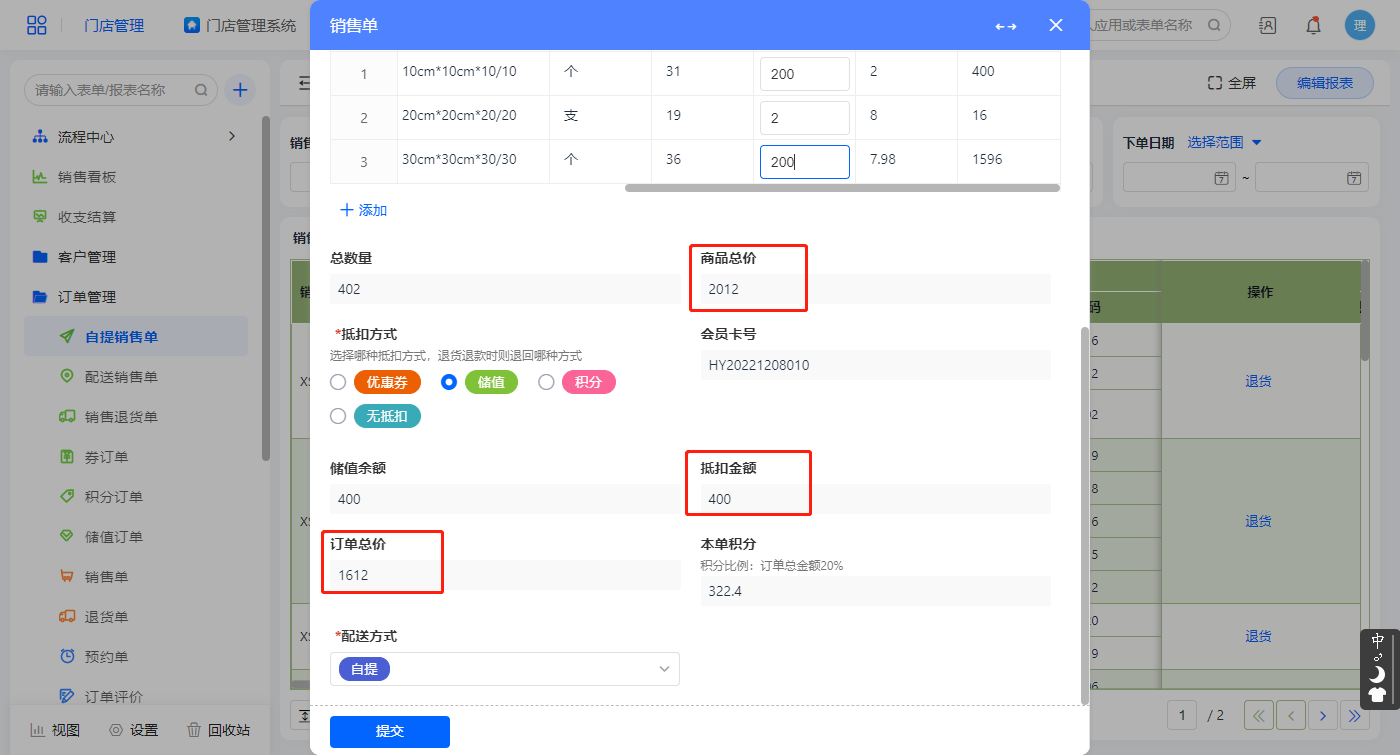1400x755 pixels.
Task: Click the user avatar 理
Action: [x=1360, y=26]
